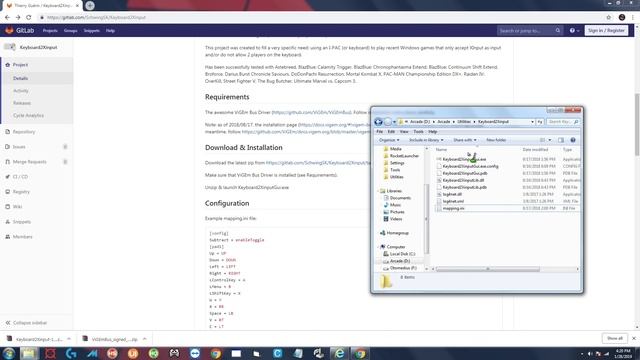Click the Logitech G icon in the taskbar
Screen dimensions: 640x360
pyautogui.click(x=71, y=353)
